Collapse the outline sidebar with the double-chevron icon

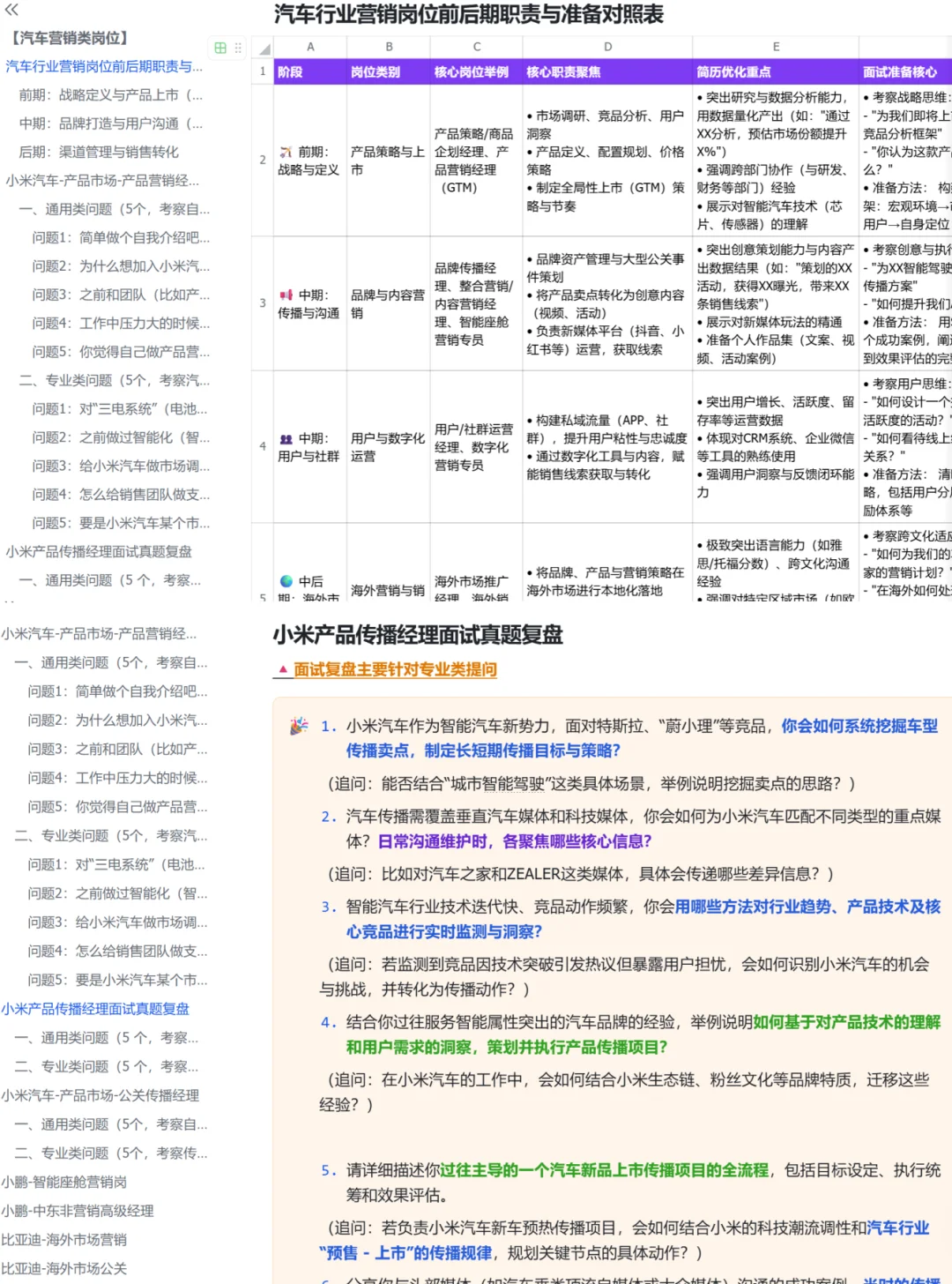[x=11, y=11]
